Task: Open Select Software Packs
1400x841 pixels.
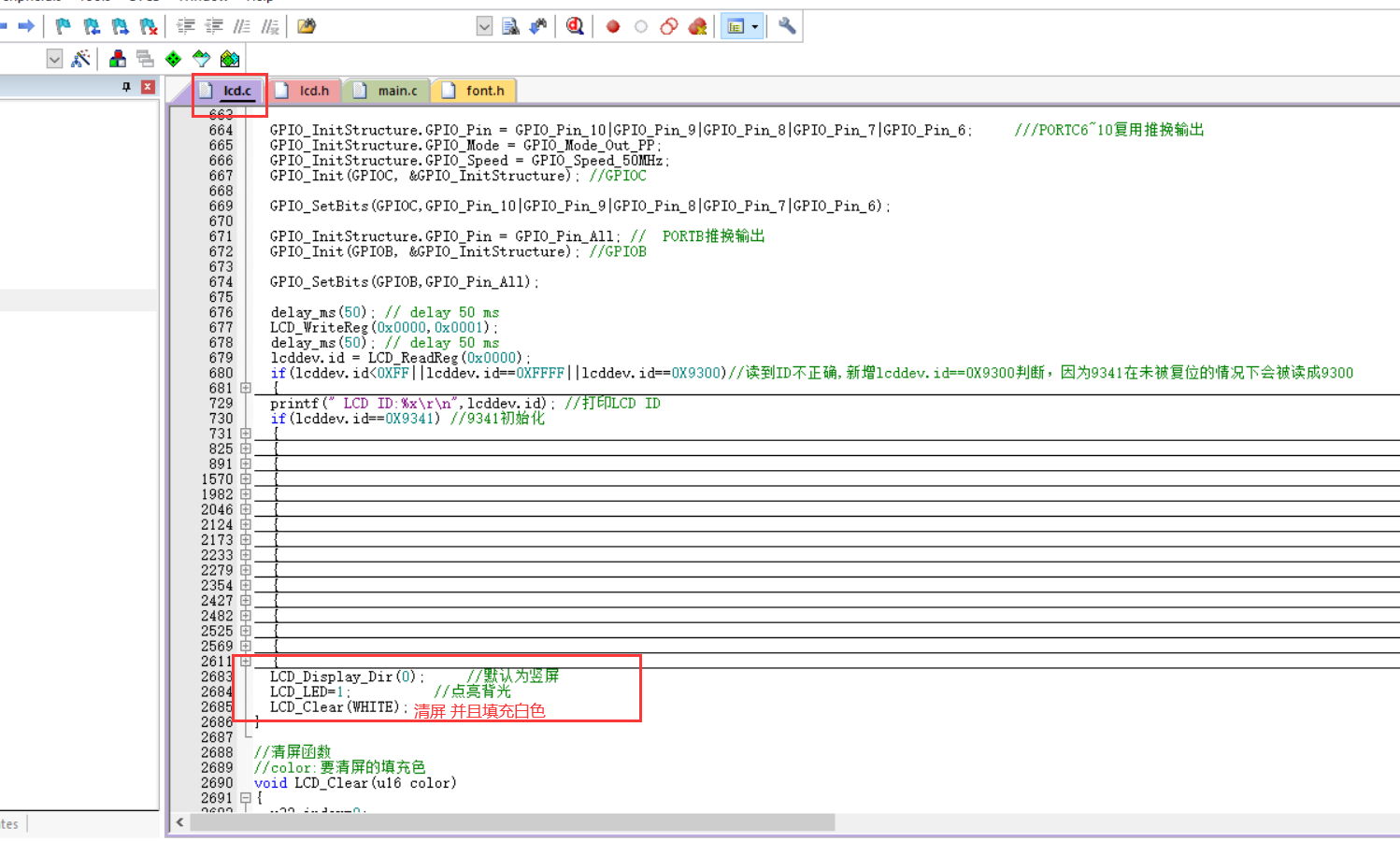Action: [201, 59]
